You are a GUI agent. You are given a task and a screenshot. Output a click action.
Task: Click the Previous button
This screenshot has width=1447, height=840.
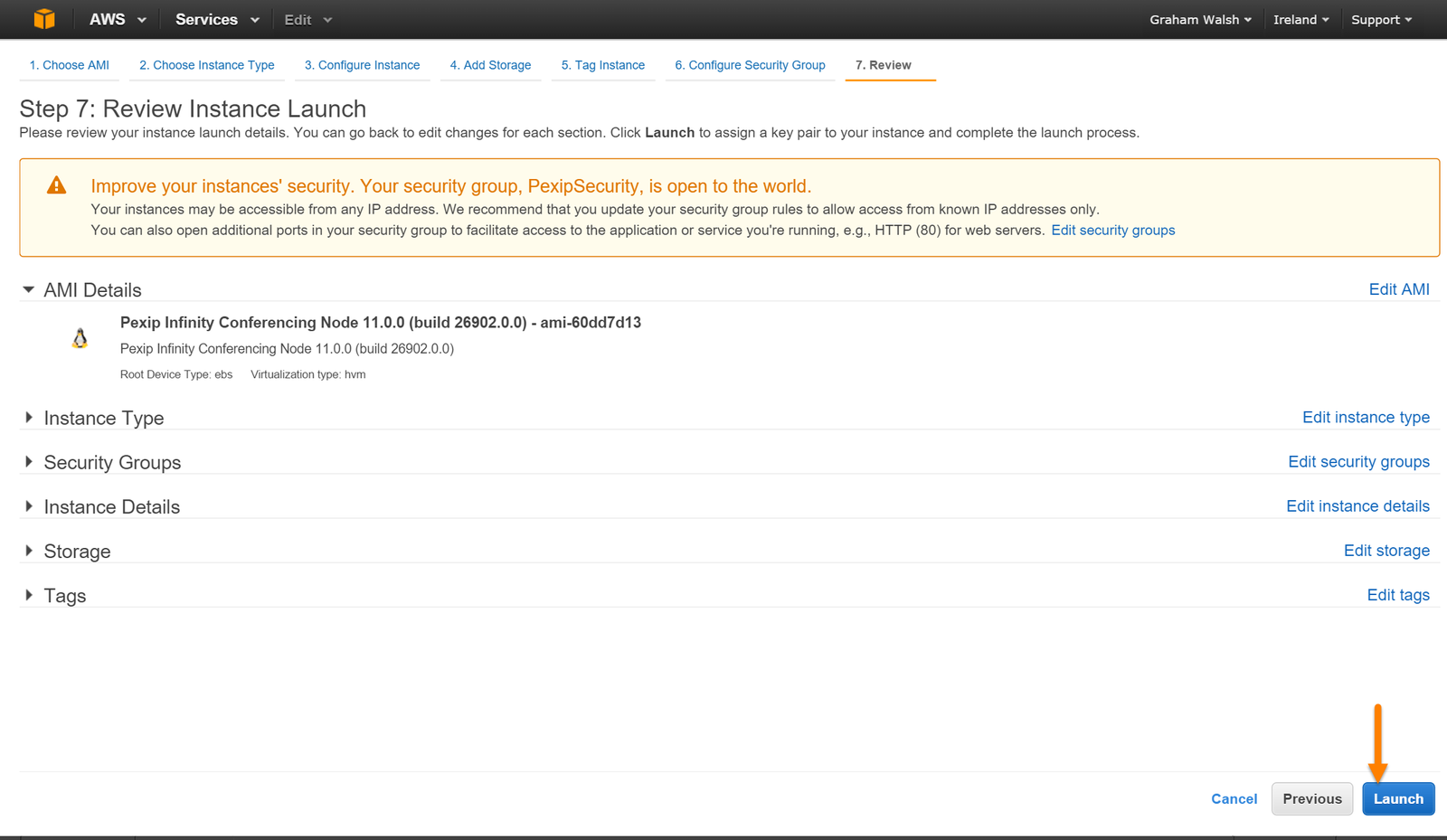pos(1311,799)
